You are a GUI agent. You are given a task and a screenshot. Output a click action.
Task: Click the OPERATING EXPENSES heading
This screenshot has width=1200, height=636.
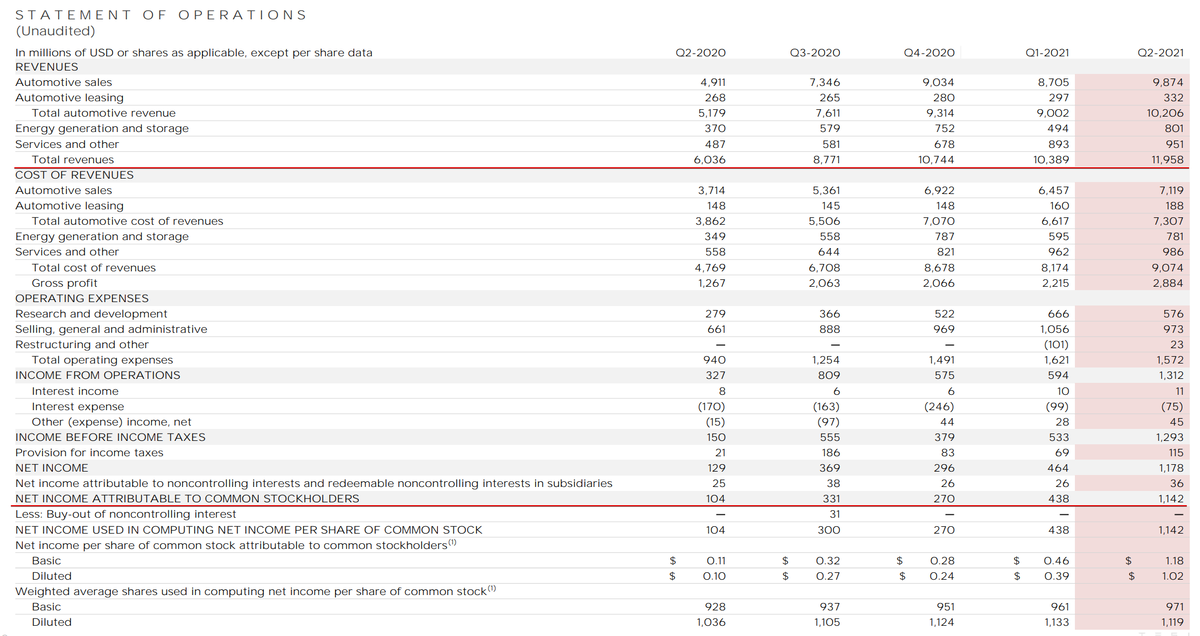[82, 298]
